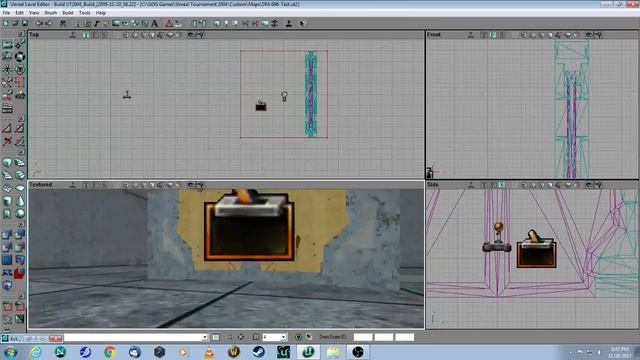The width and height of the screenshot is (640, 360).
Task: Open the Brush menu
Action: pyautogui.click(x=51, y=13)
